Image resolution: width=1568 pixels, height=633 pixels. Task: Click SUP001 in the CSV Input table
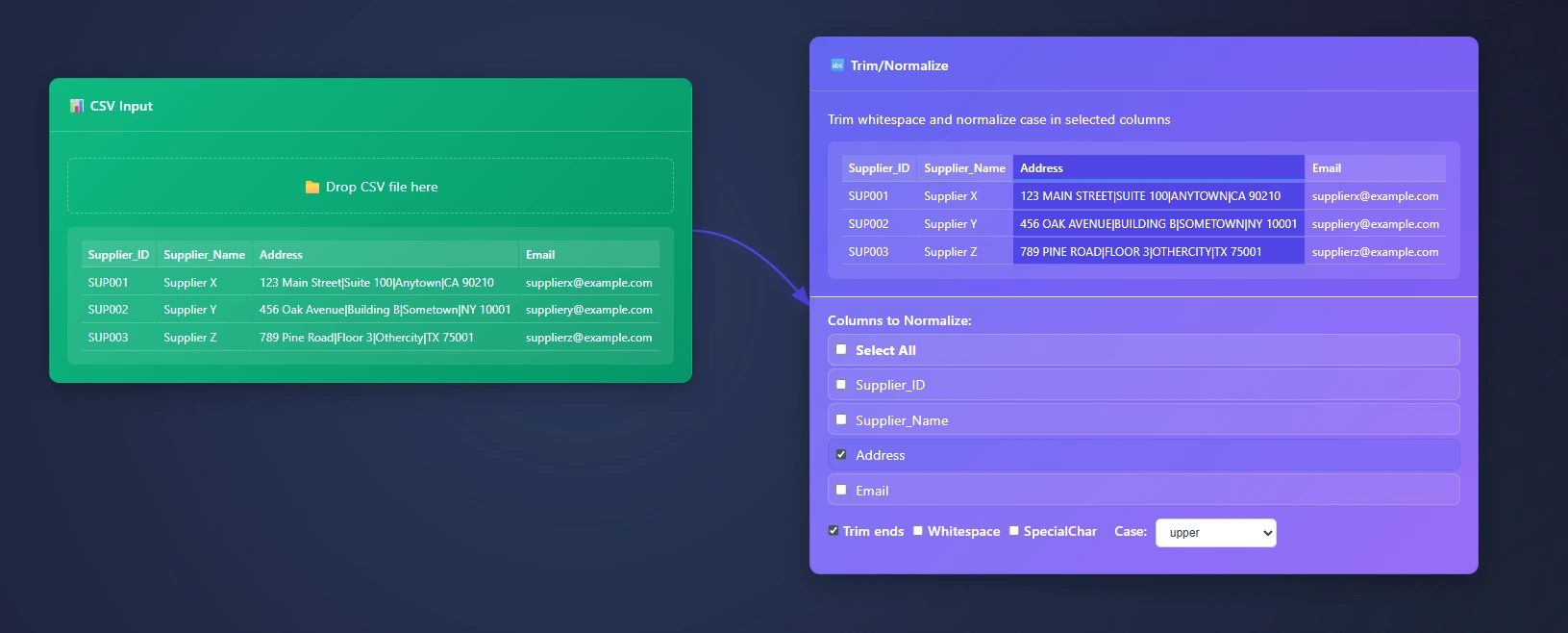[118, 283]
